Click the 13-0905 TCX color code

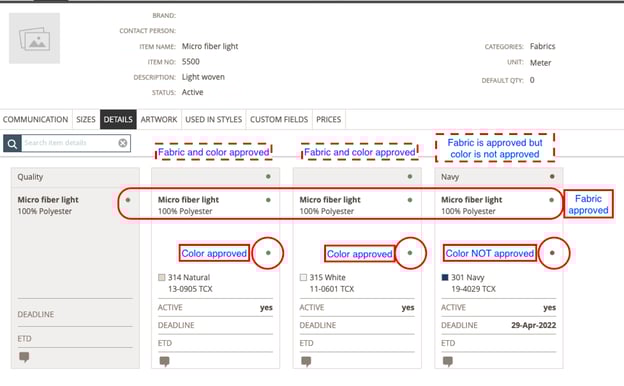coord(190,289)
